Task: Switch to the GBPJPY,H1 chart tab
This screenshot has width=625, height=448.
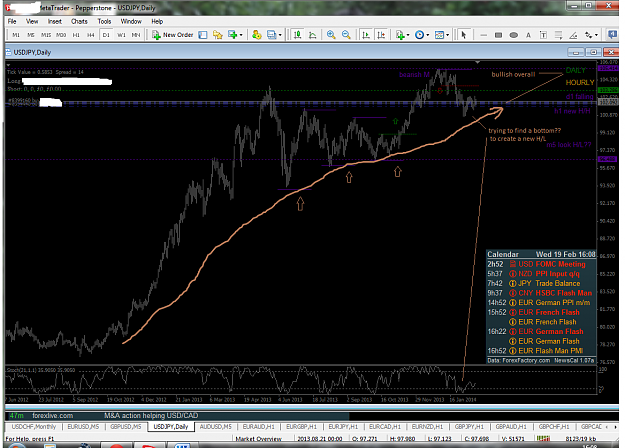Action: (x=469, y=427)
